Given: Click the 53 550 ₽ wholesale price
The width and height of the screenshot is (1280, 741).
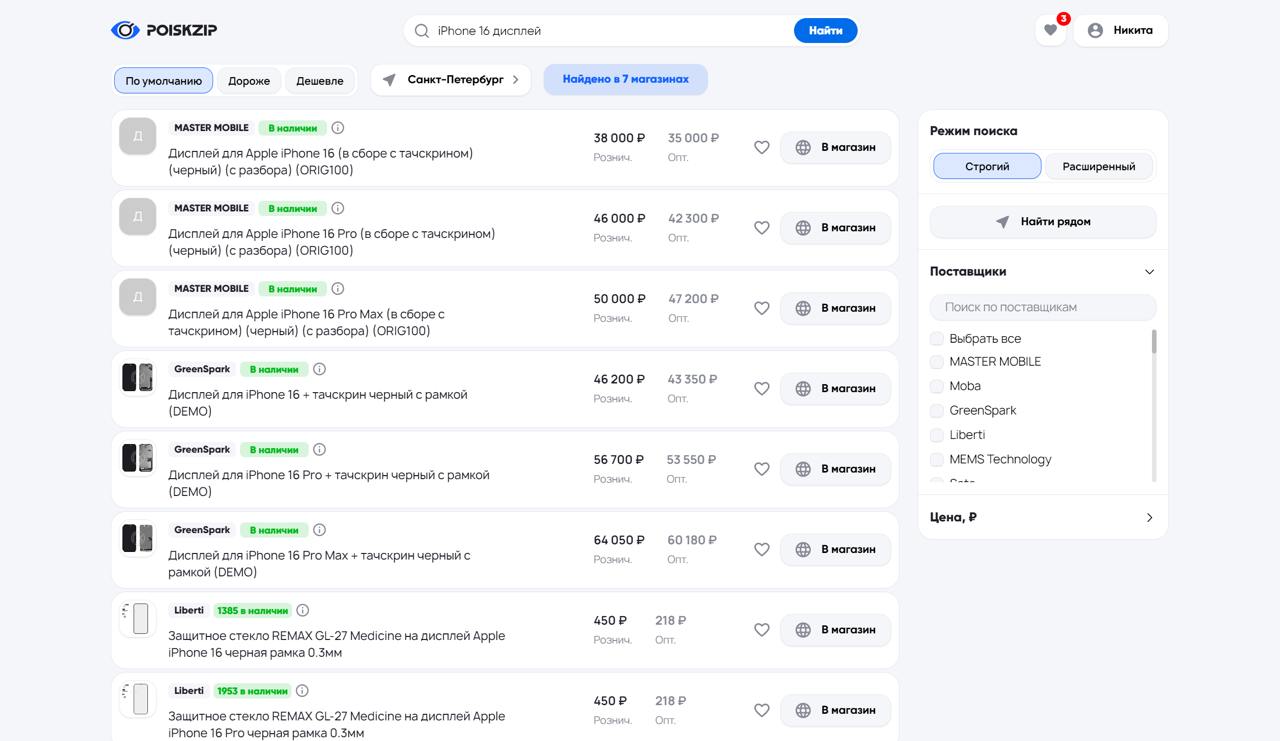Looking at the screenshot, I should click(692, 460).
